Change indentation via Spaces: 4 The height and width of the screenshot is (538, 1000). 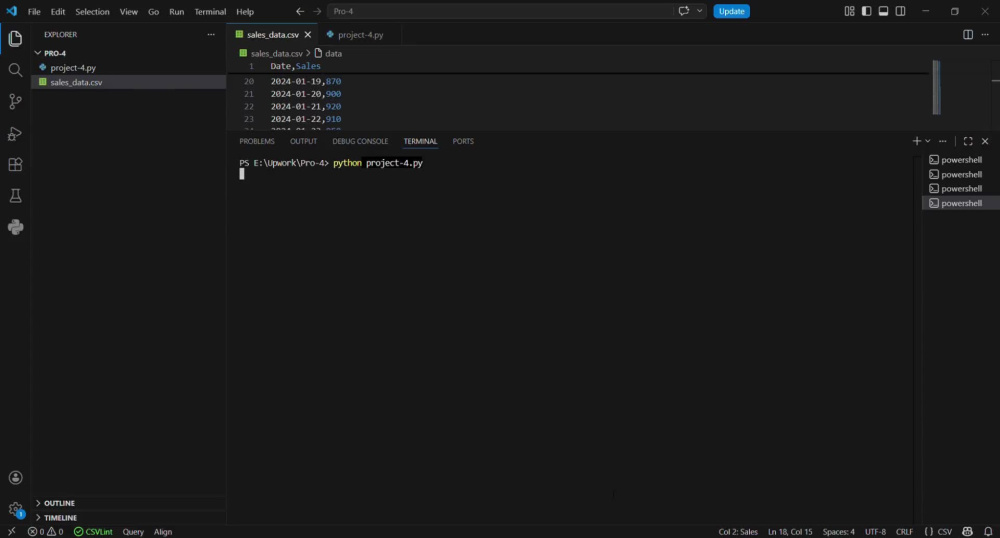pyautogui.click(x=838, y=532)
